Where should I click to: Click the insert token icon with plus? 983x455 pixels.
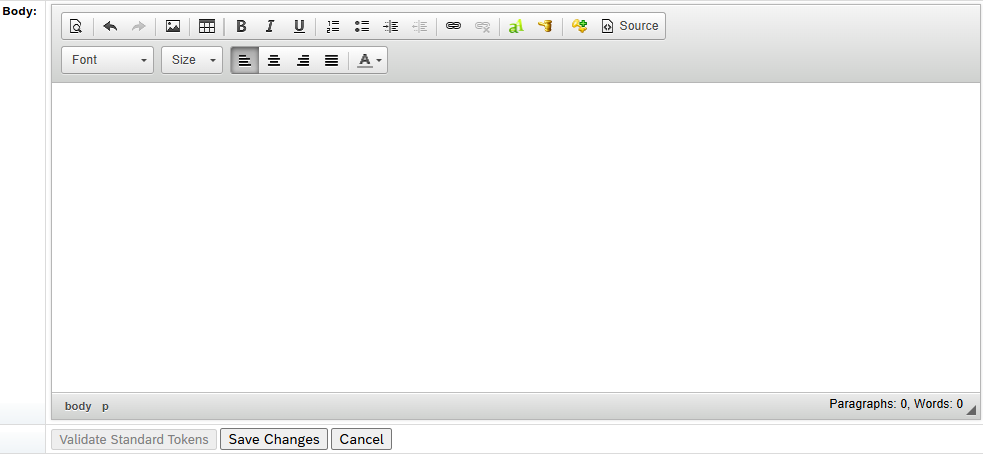[x=579, y=26]
